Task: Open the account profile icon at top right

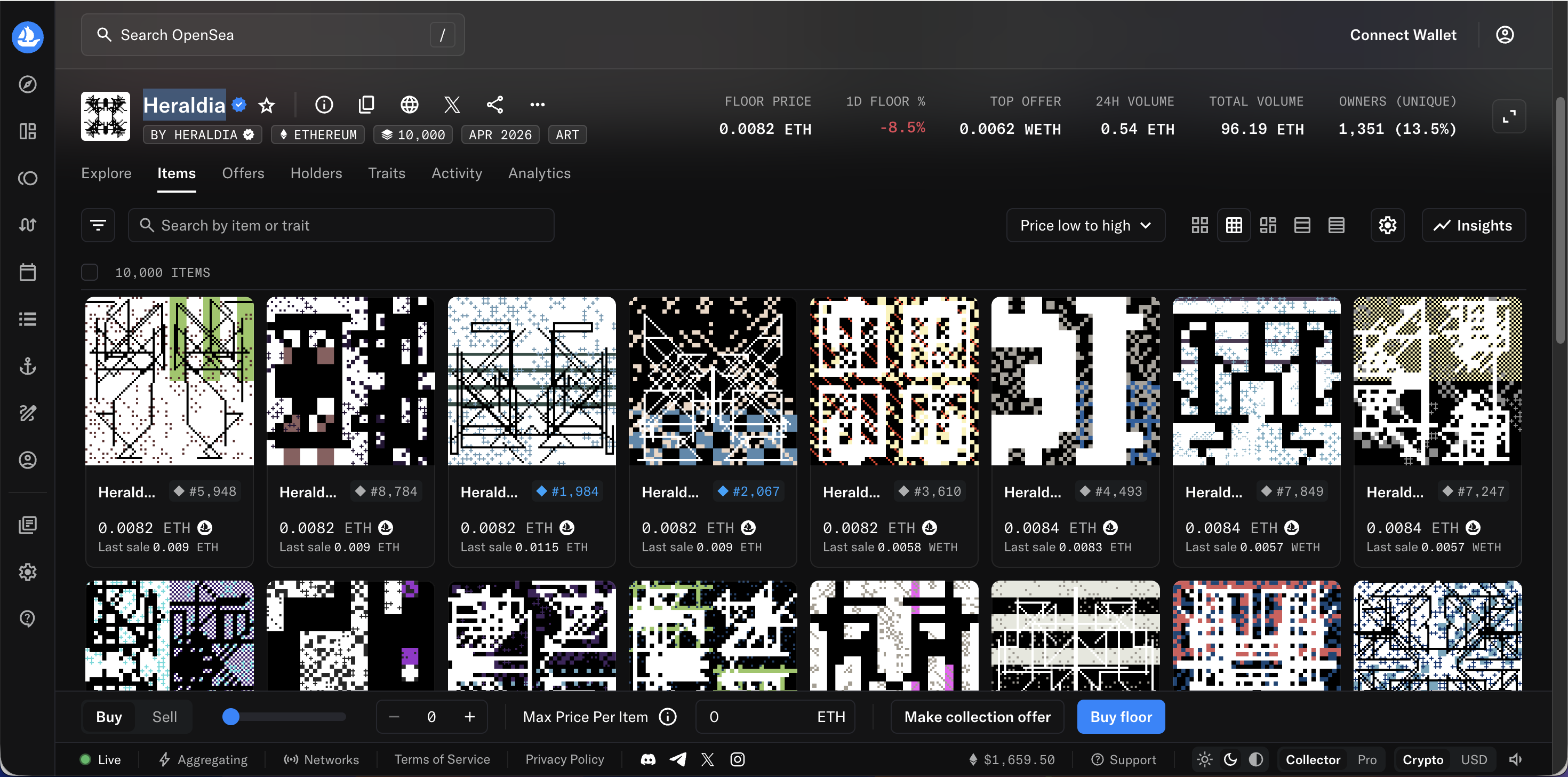Action: click(x=1505, y=35)
